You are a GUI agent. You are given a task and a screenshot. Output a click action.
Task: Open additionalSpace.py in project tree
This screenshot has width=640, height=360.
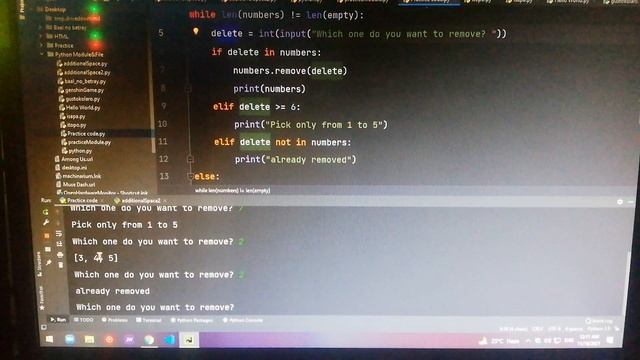[82, 64]
